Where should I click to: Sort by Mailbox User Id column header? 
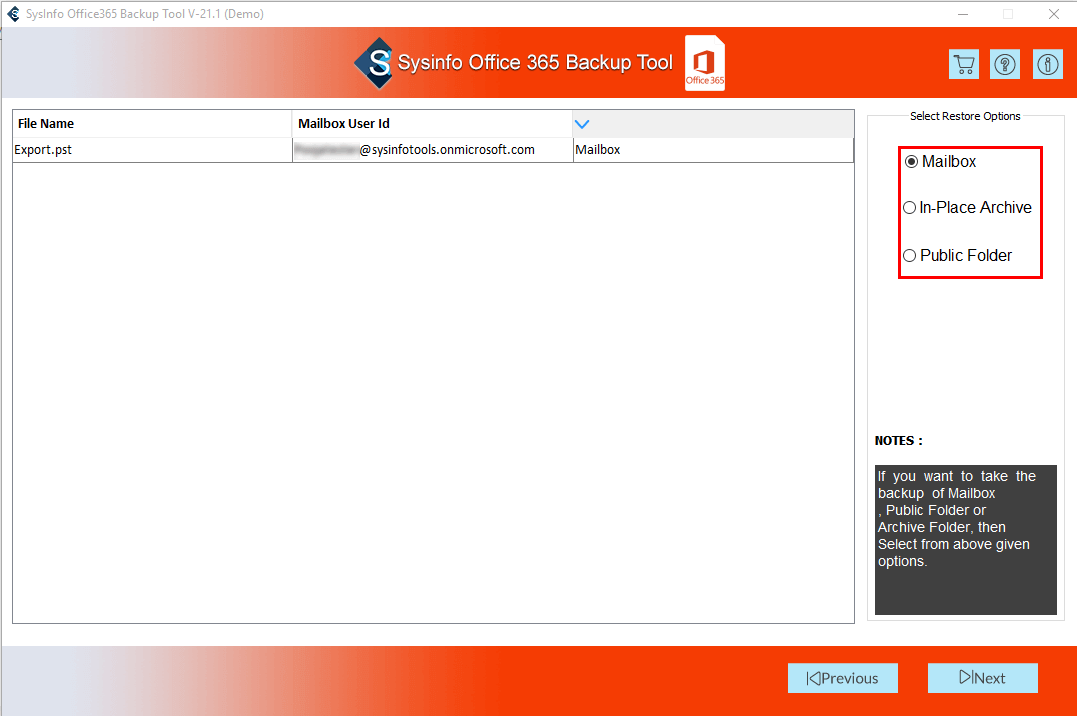click(x=433, y=124)
